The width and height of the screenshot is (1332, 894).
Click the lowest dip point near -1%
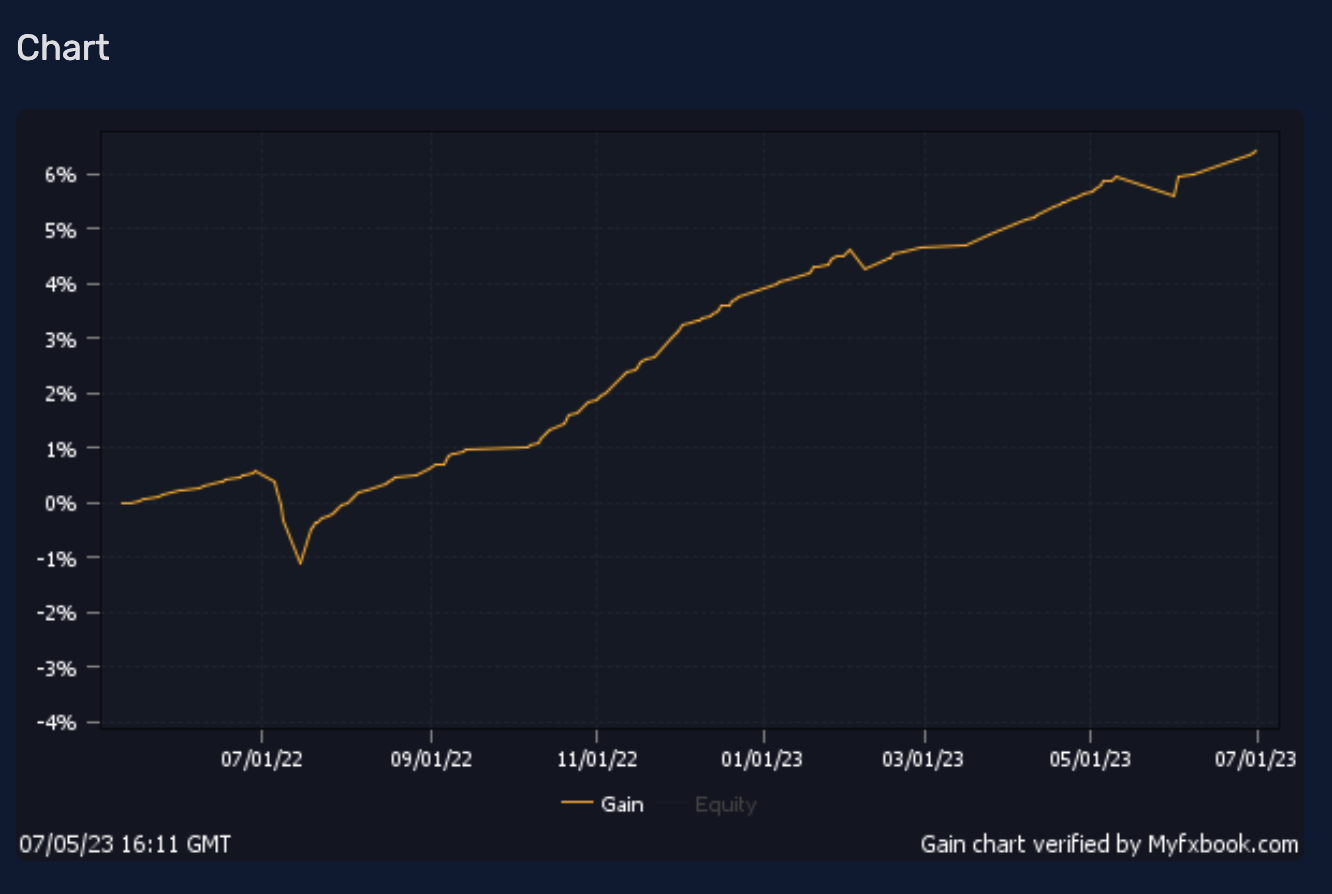point(300,564)
